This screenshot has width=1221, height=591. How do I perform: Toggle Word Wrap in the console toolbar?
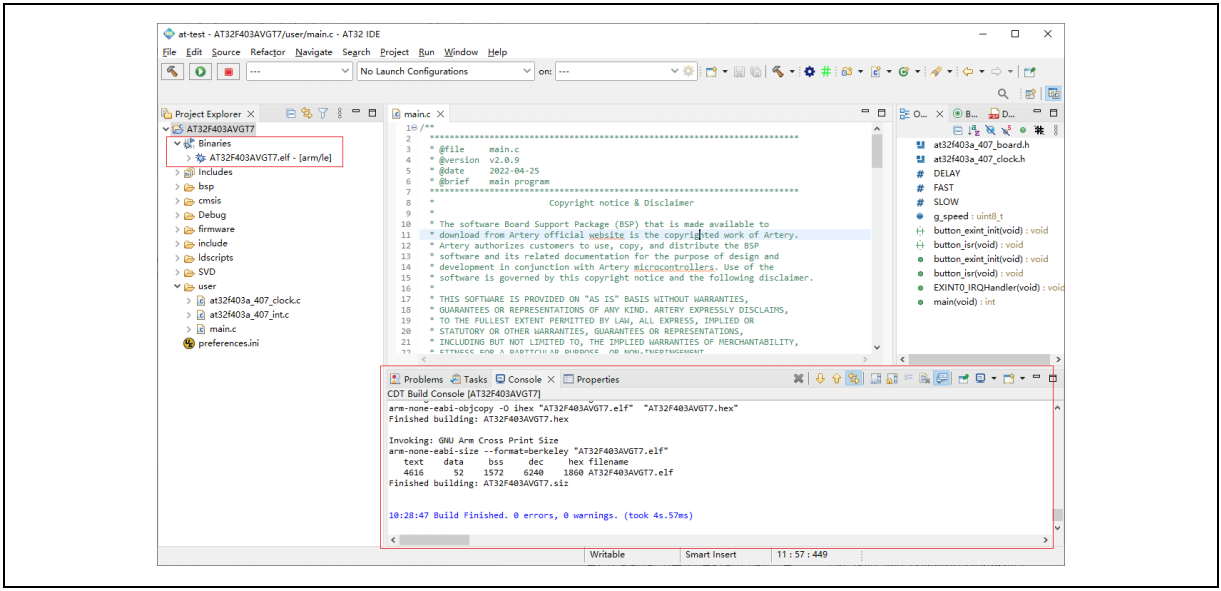(x=909, y=379)
